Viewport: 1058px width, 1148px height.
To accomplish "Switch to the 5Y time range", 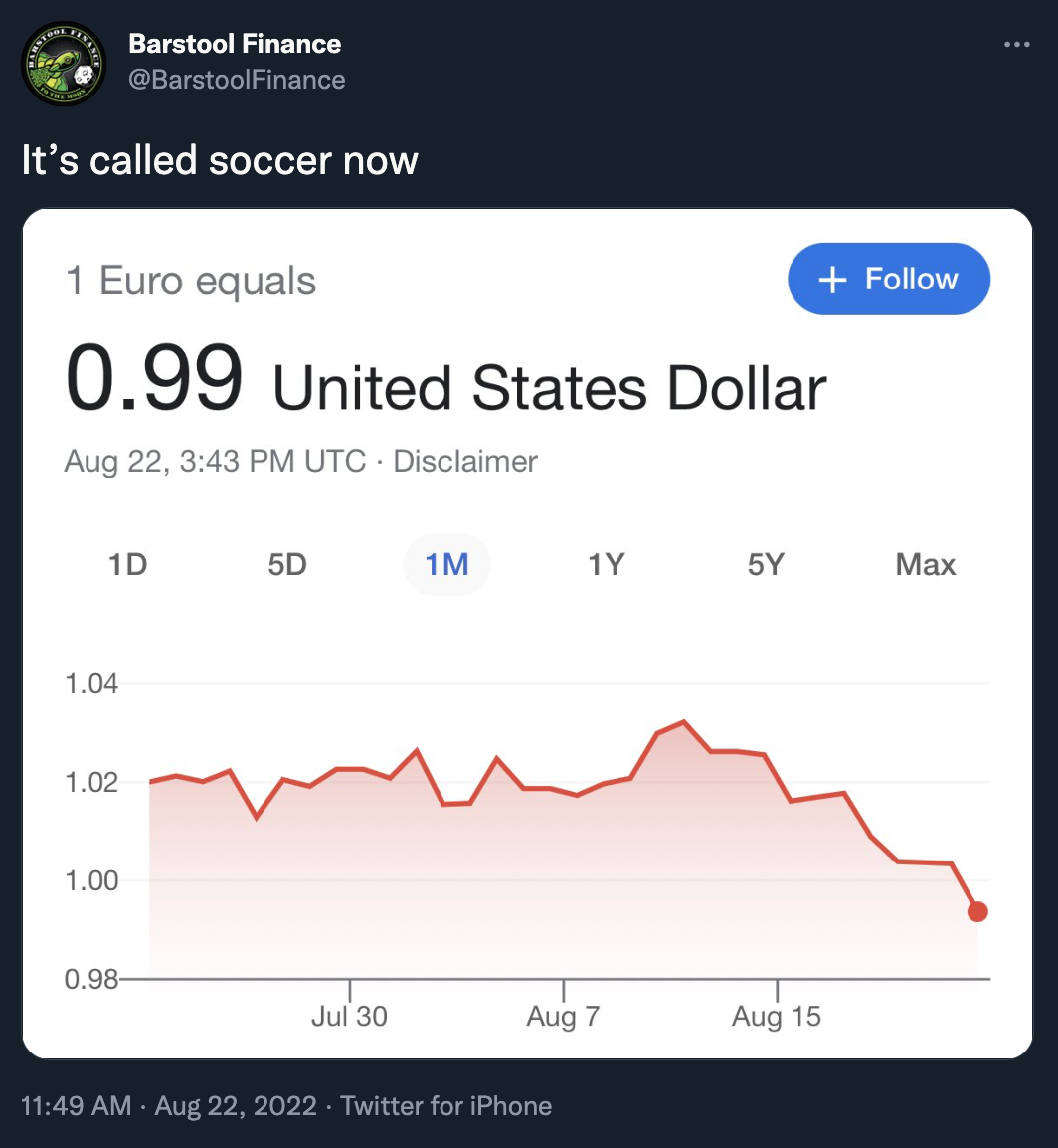I will pos(766,564).
